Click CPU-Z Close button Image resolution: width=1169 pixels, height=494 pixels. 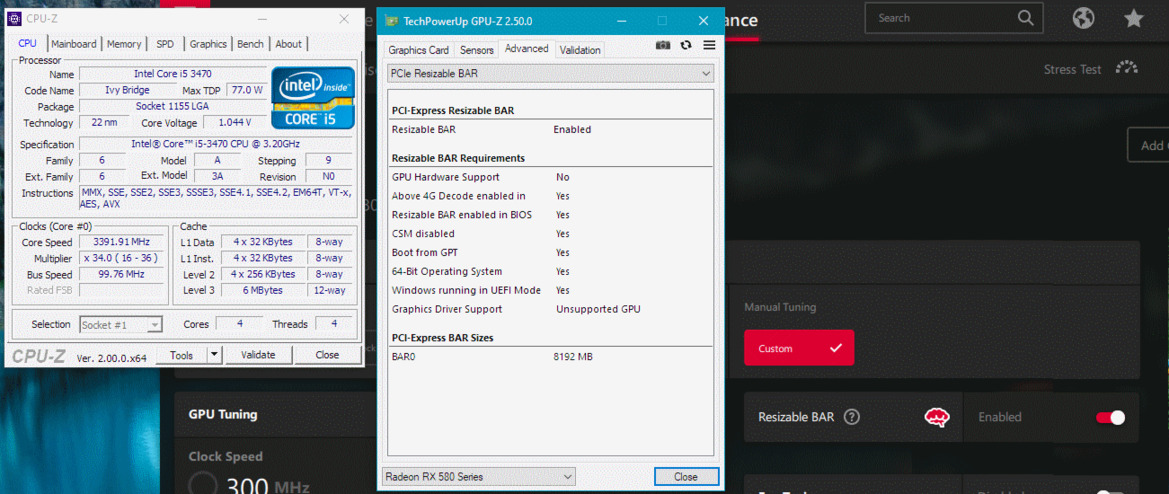[x=327, y=355]
